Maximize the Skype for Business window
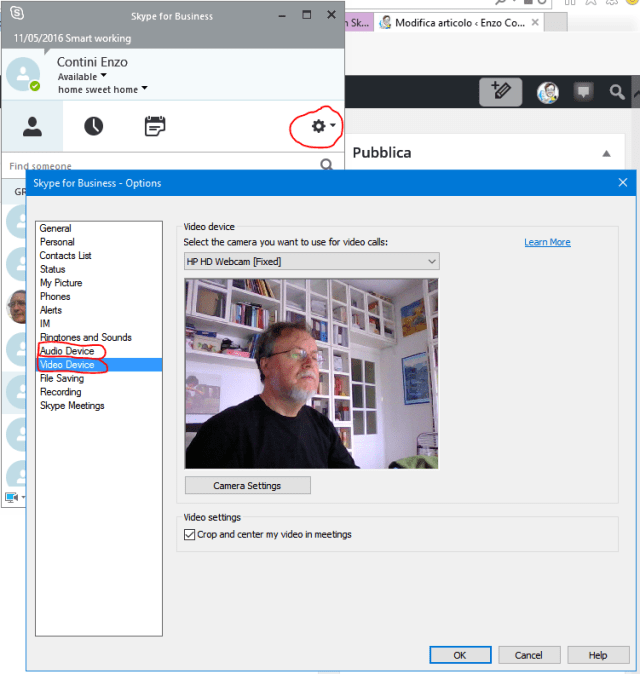Image resolution: width=640 pixels, height=674 pixels. pyautogui.click(x=306, y=15)
